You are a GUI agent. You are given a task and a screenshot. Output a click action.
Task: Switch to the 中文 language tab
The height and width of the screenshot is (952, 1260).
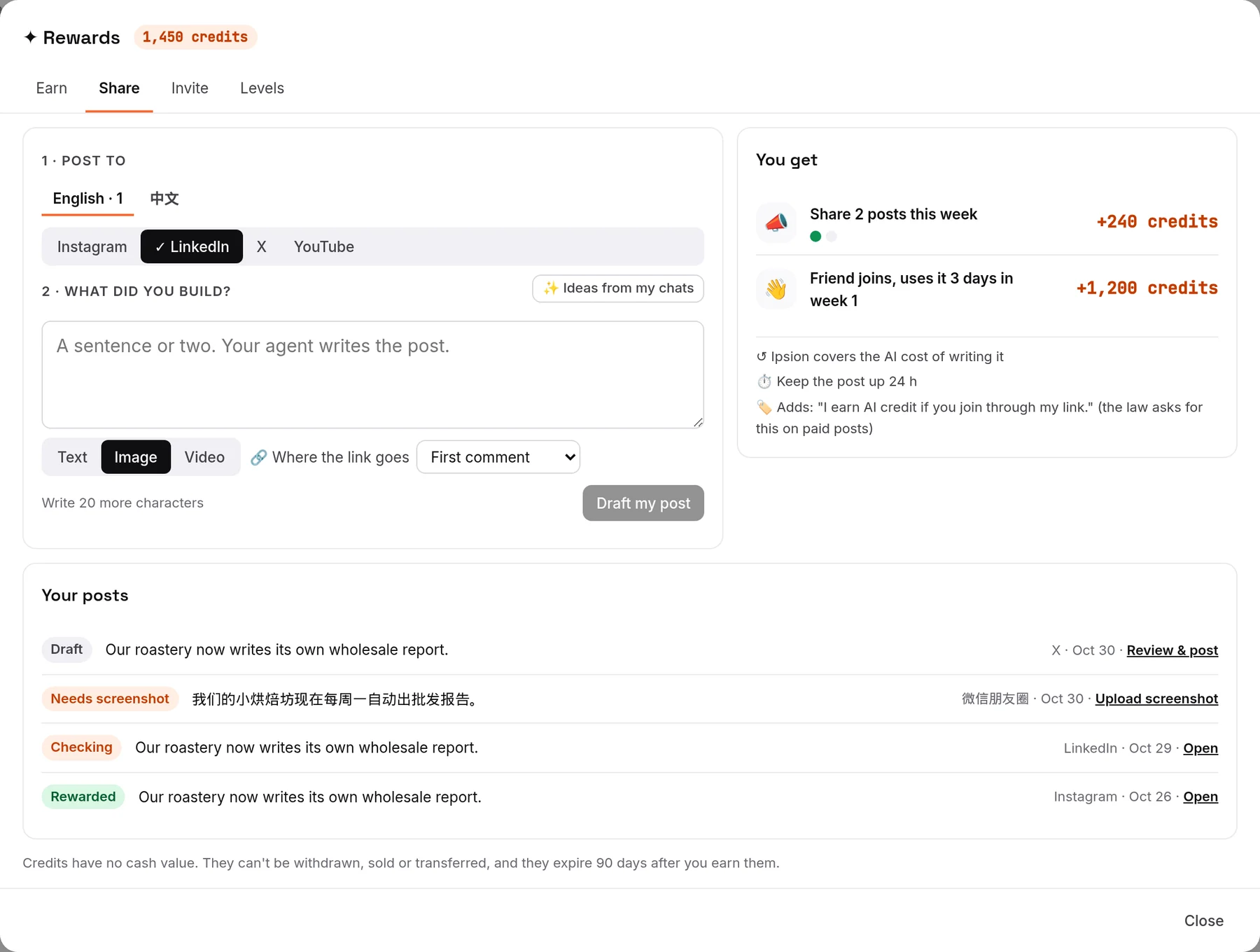pyautogui.click(x=164, y=199)
